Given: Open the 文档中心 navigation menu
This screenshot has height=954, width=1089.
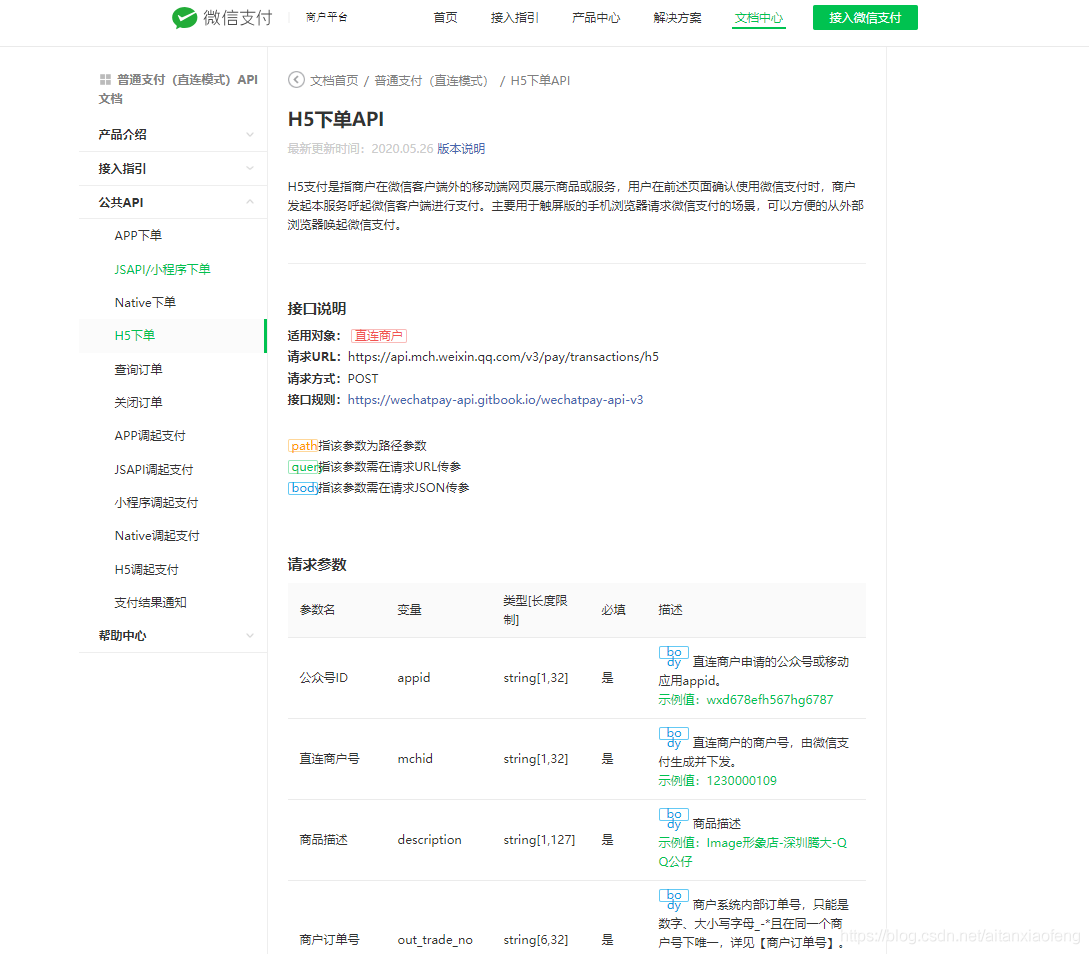Looking at the screenshot, I should [758, 17].
